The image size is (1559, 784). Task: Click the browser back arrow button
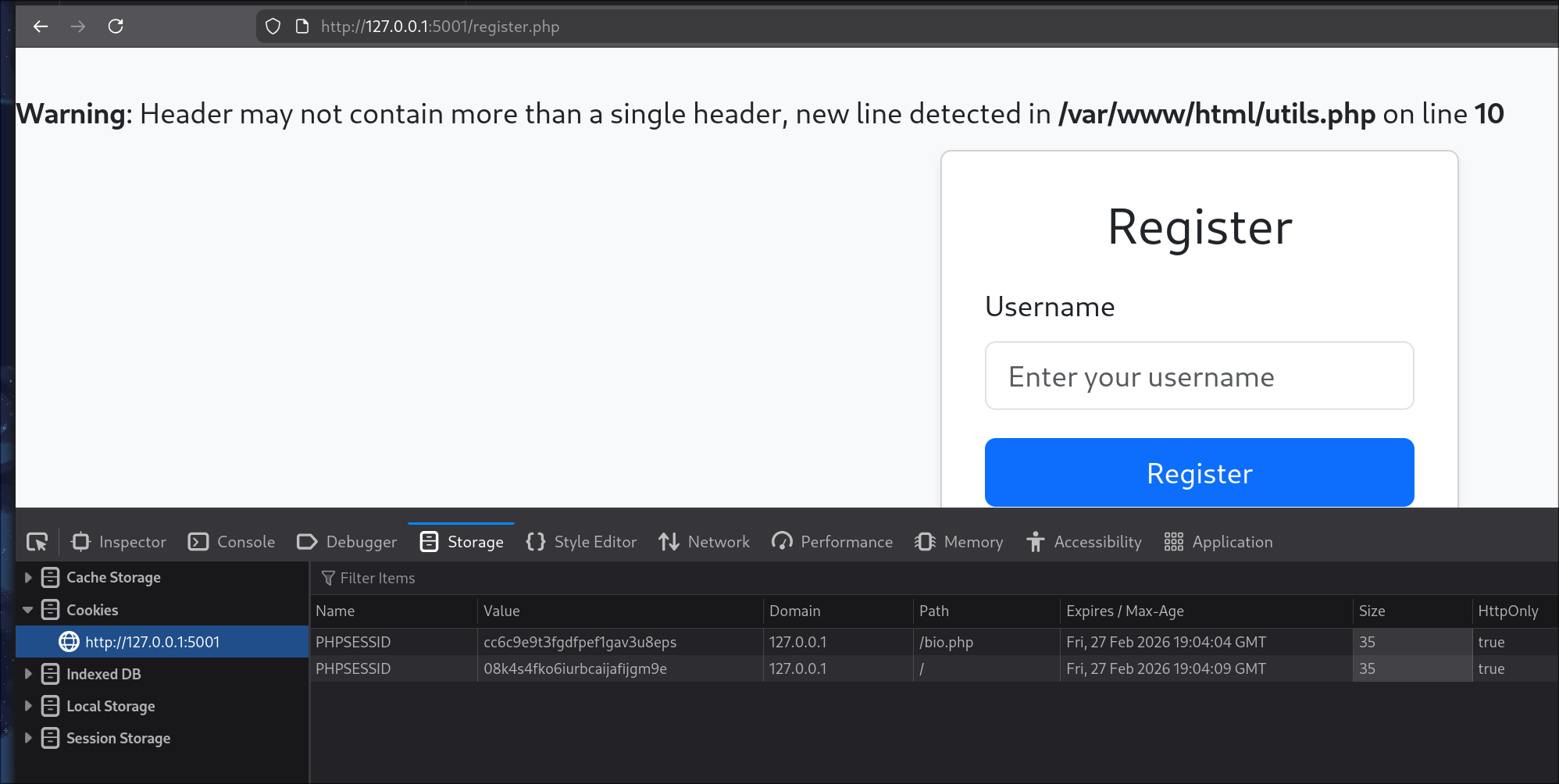coord(41,27)
